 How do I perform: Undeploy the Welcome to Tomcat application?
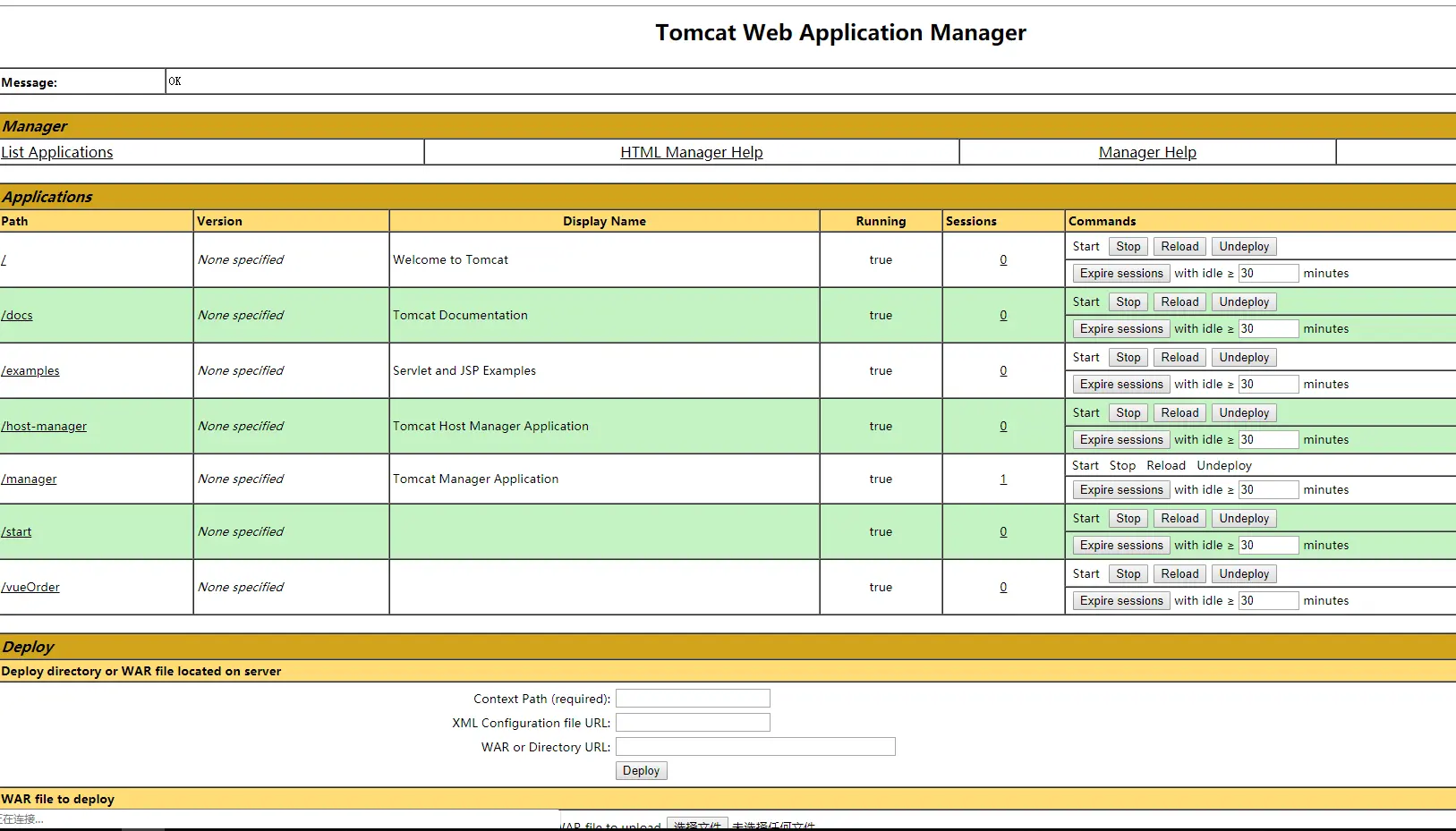(x=1244, y=247)
